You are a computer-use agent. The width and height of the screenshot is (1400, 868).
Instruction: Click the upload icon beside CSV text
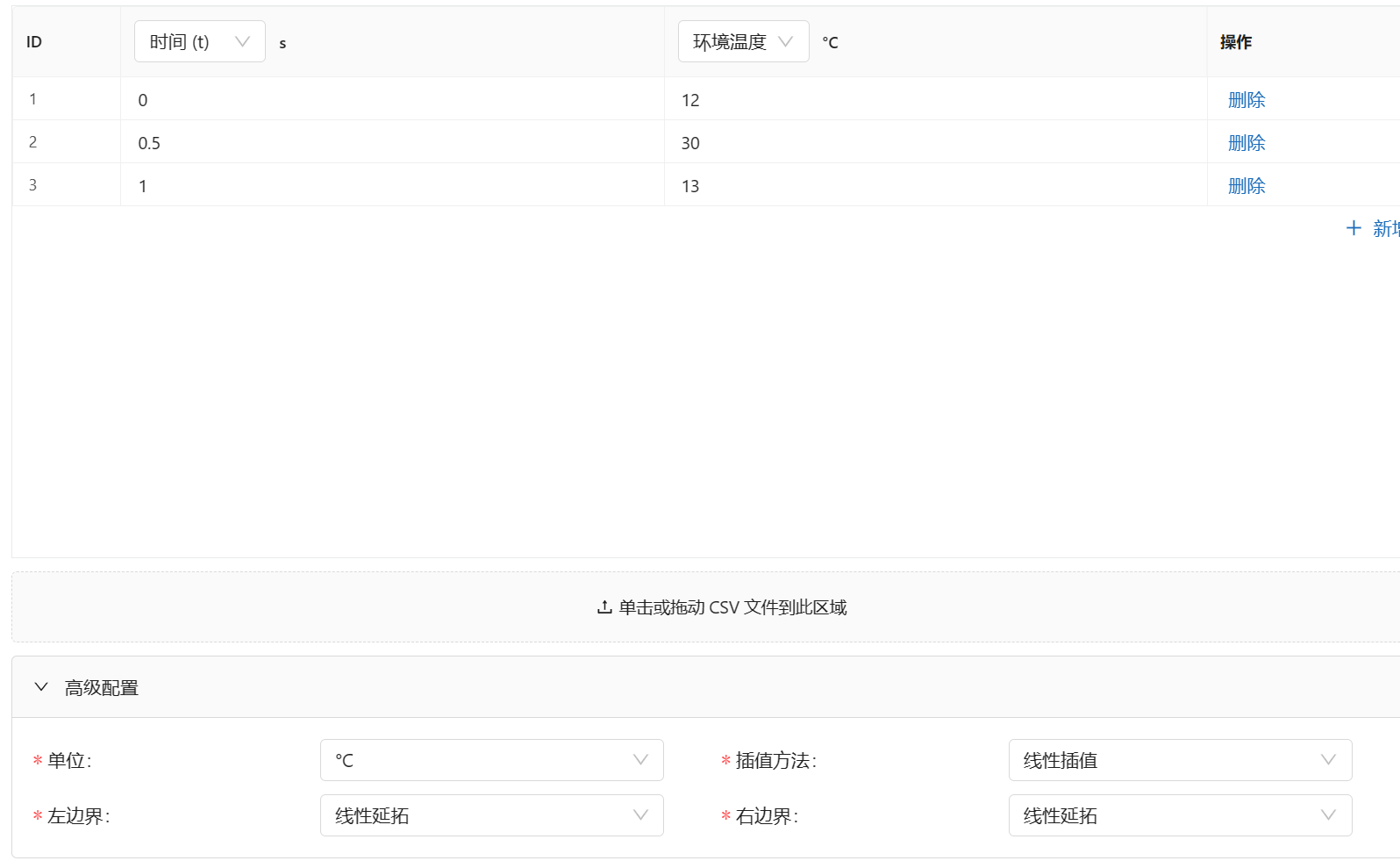click(604, 607)
